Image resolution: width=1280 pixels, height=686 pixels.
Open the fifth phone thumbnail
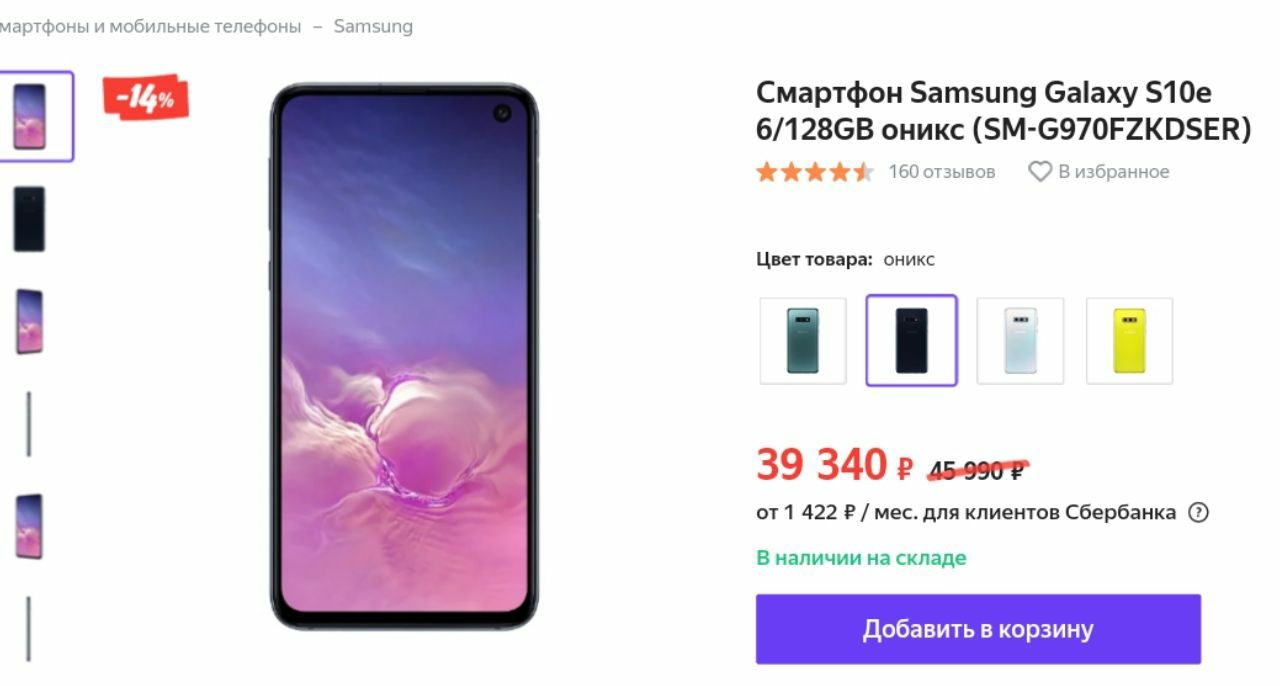[x=30, y=527]
